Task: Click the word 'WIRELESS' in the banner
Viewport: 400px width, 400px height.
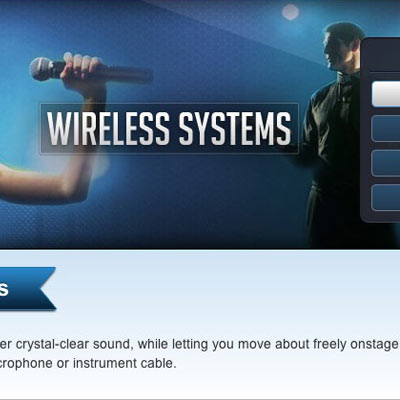Action: click(x=108, y=128)
